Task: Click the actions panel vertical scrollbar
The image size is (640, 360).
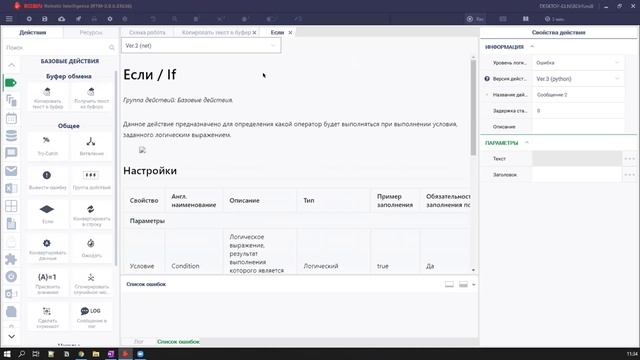Action: point(116,167)
